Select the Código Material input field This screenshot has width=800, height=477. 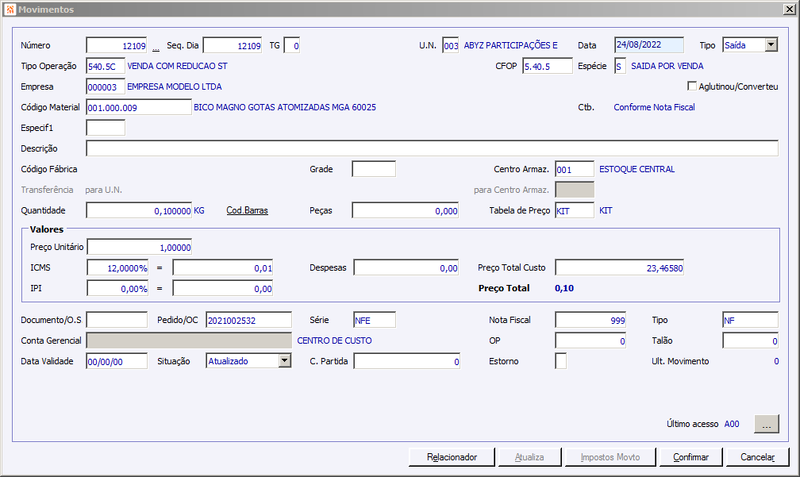coord(139,107)
